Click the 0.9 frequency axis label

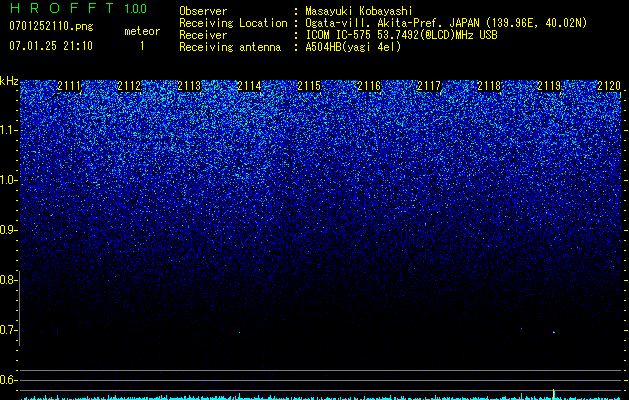click(x=8, y=230)
